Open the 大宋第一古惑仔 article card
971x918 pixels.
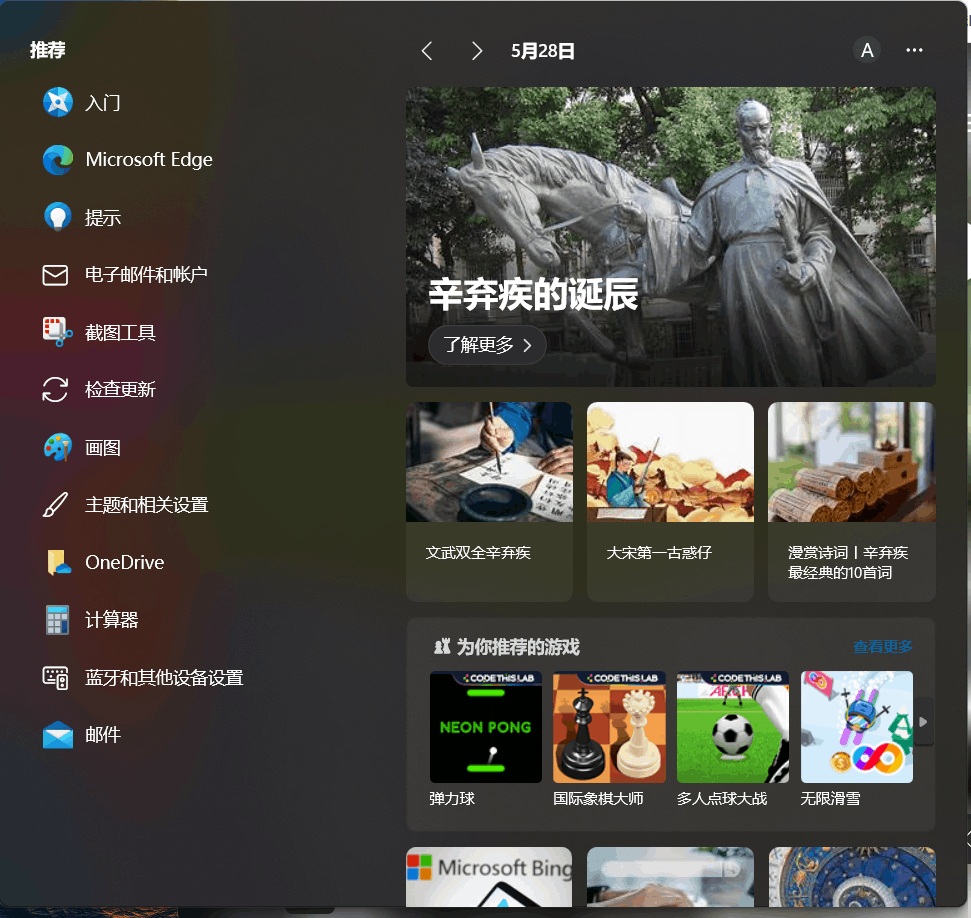point(670,502)
